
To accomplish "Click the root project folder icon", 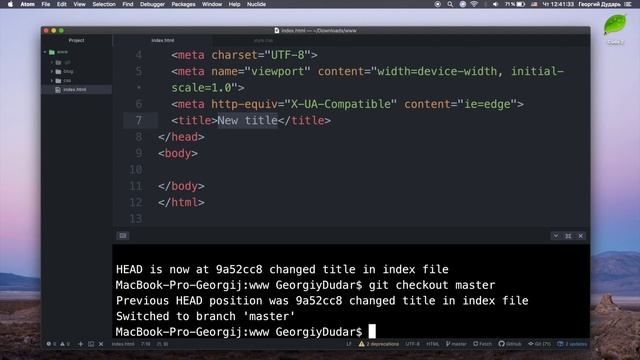I will [x=52, y=52].
